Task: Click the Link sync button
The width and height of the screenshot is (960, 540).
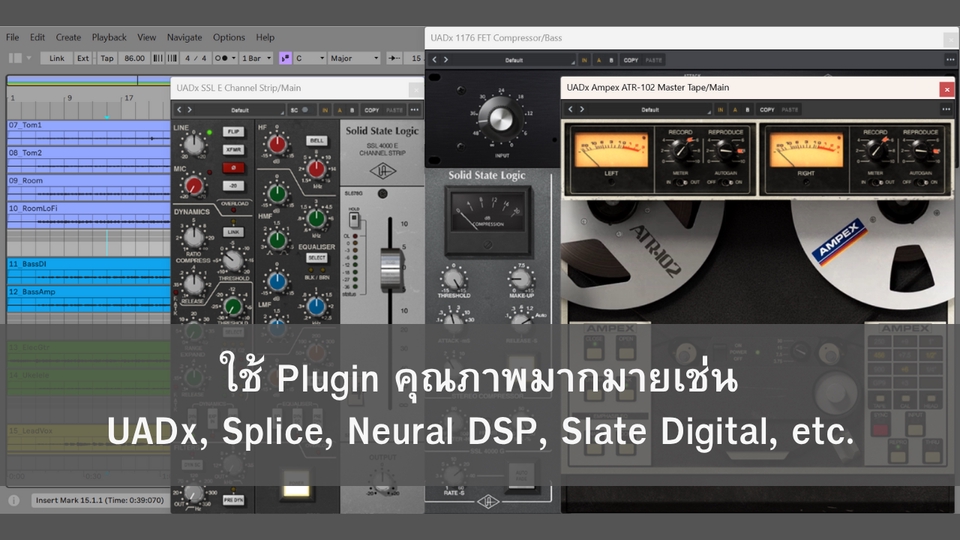Action: (x=56, y=58)
